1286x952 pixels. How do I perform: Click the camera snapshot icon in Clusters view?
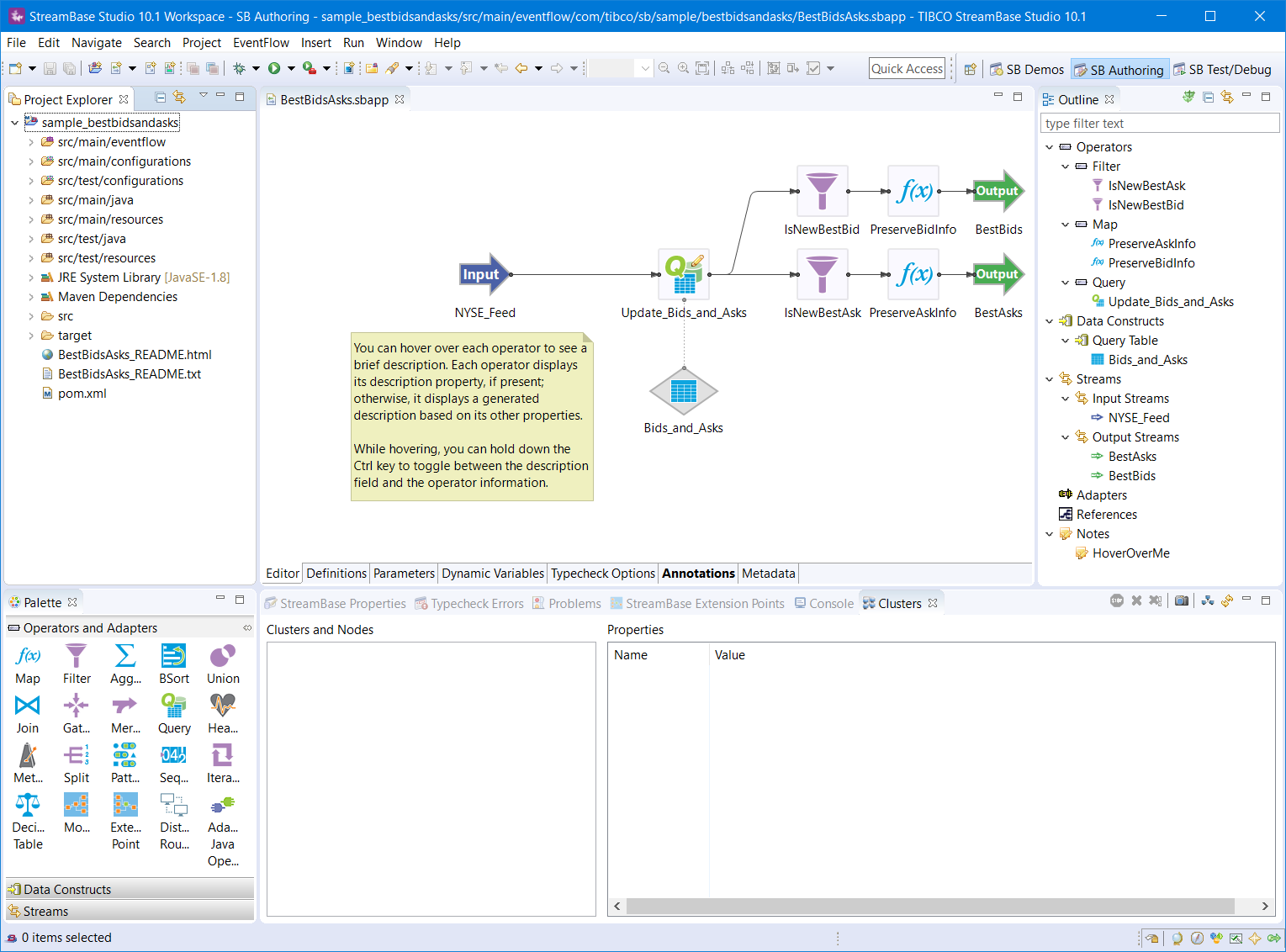coord(1182,601)
